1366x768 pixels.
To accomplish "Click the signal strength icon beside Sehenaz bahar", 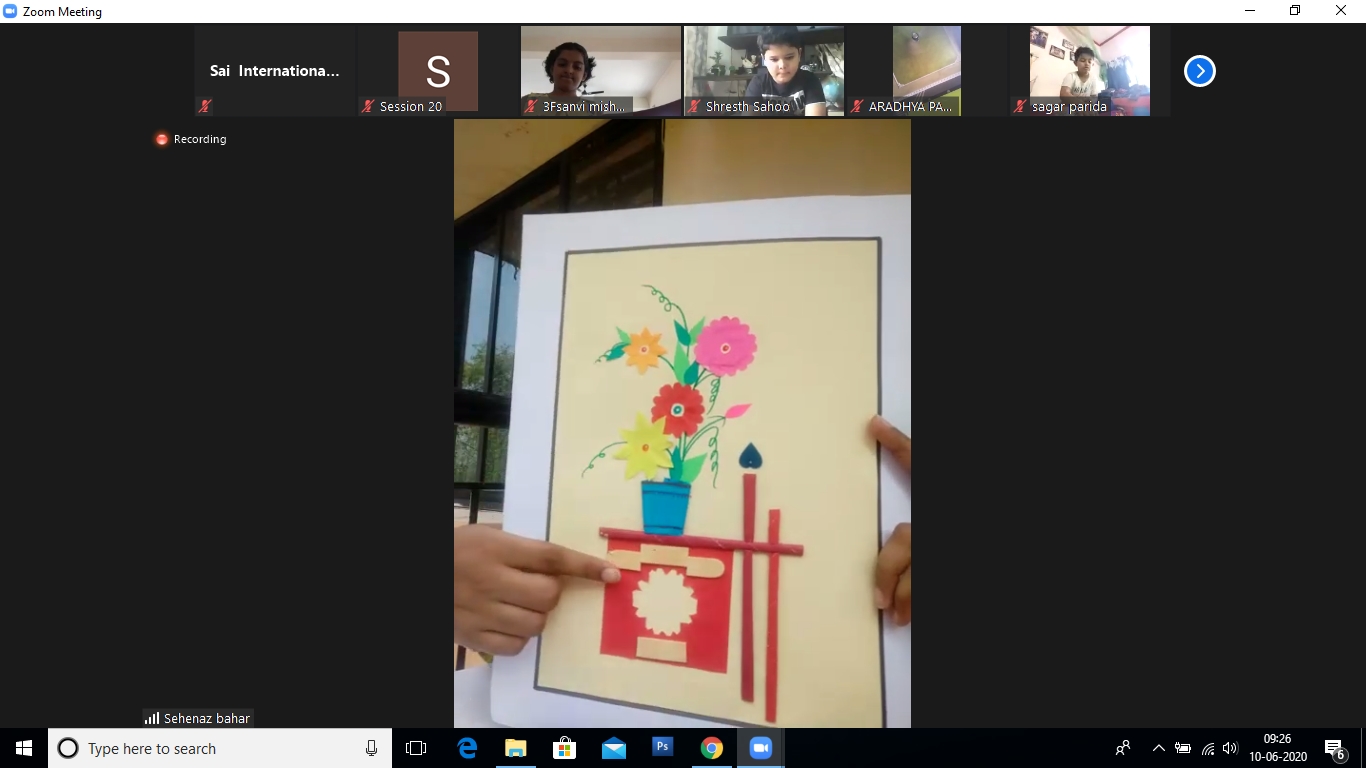I will point(152,718).
